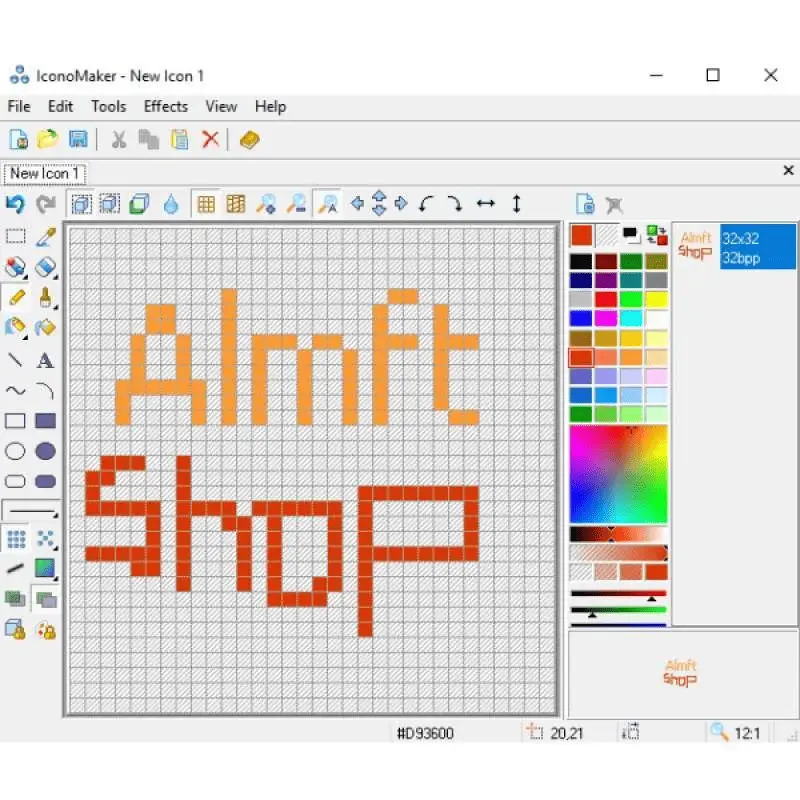
Task: Toggle the highlighted overlapping squares blend mode
Action: pyautogui.click(x=46, y=599)
